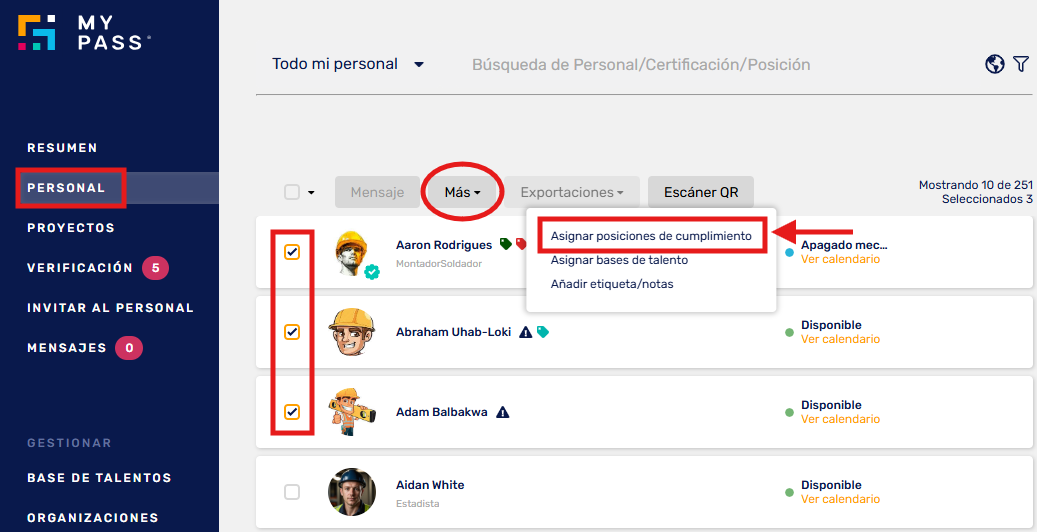Click verified badge on Aaron Rodrigues' avatar

(x=372, y=271)
